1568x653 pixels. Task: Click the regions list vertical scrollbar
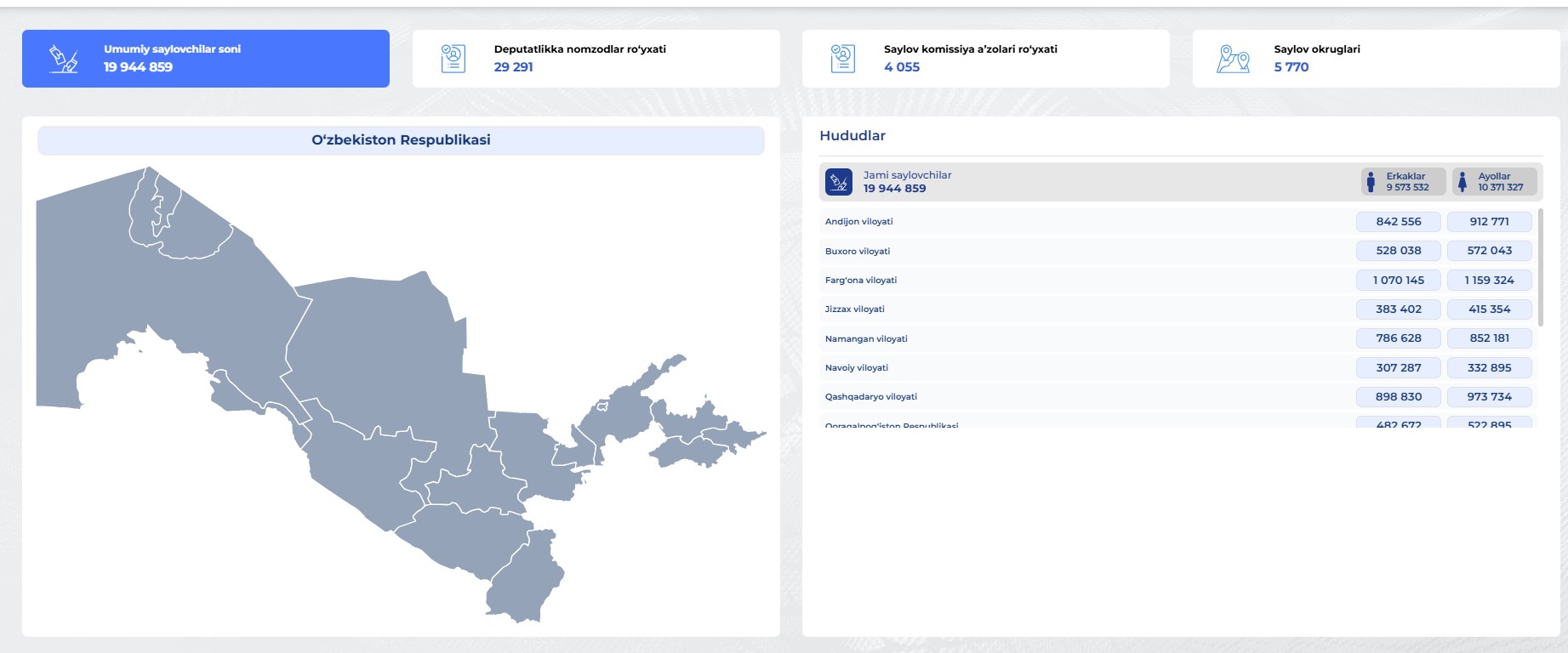[x=1541, y=268]
